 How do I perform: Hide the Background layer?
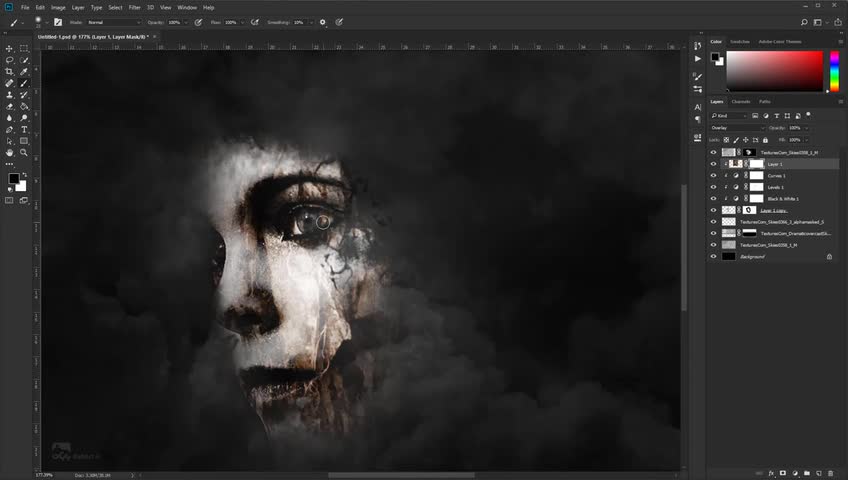tap(713, 256)
